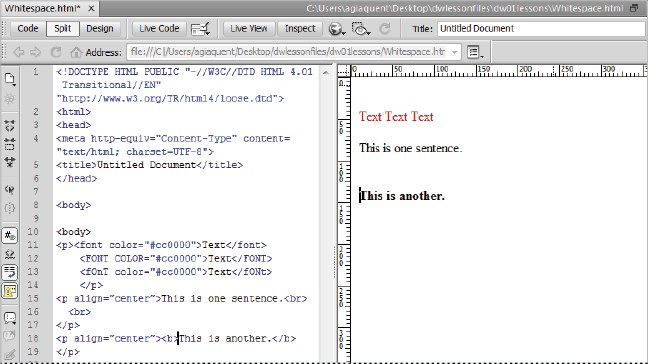Click Balance Braces icon
Viewport: 652px width, 364px height.
[10, 208]
